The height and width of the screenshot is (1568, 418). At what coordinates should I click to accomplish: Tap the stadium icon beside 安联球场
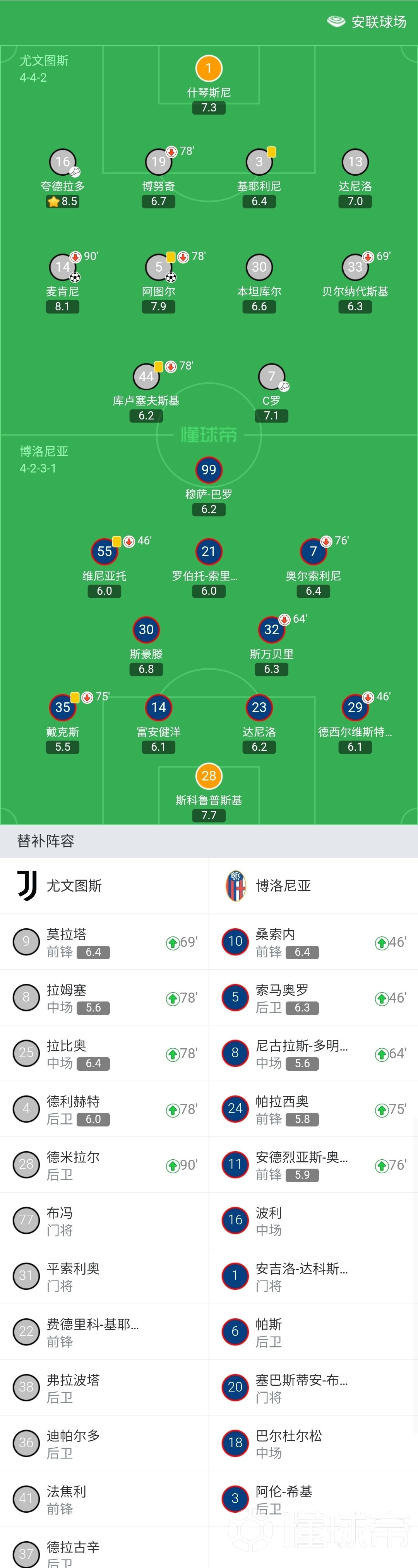click(x=336, y=22)
